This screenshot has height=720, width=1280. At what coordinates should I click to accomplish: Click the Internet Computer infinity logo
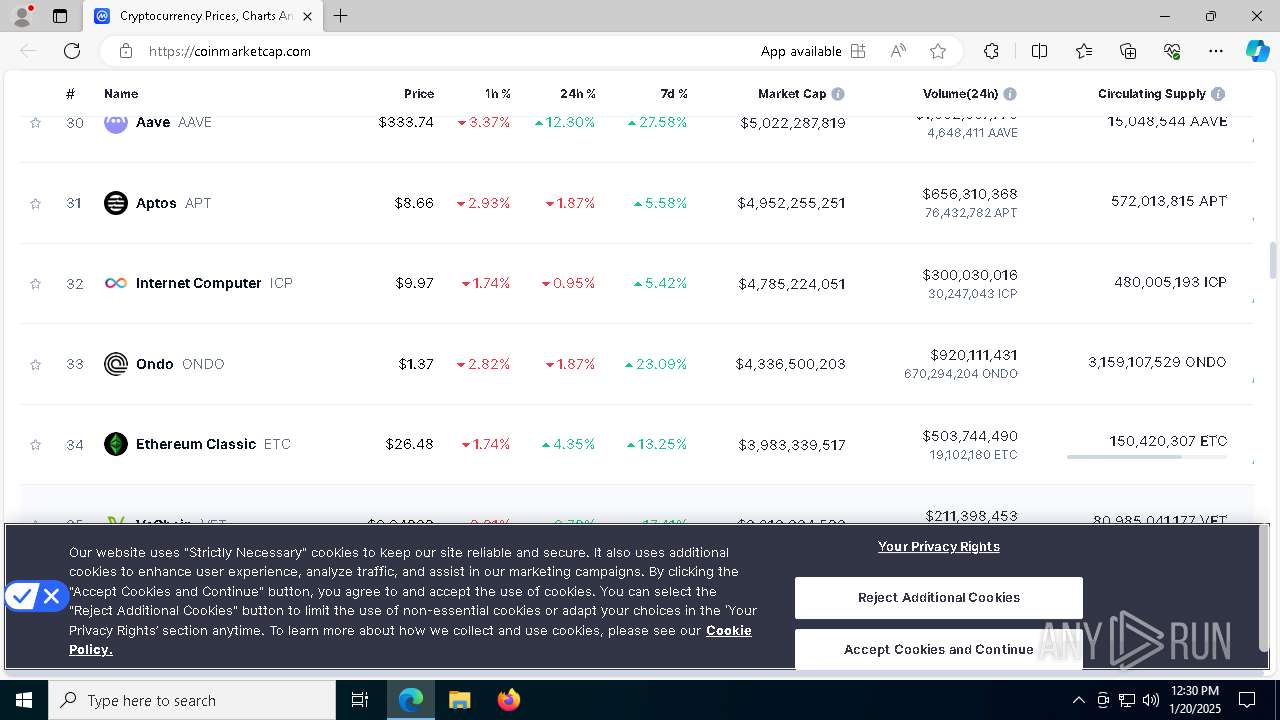116,283
